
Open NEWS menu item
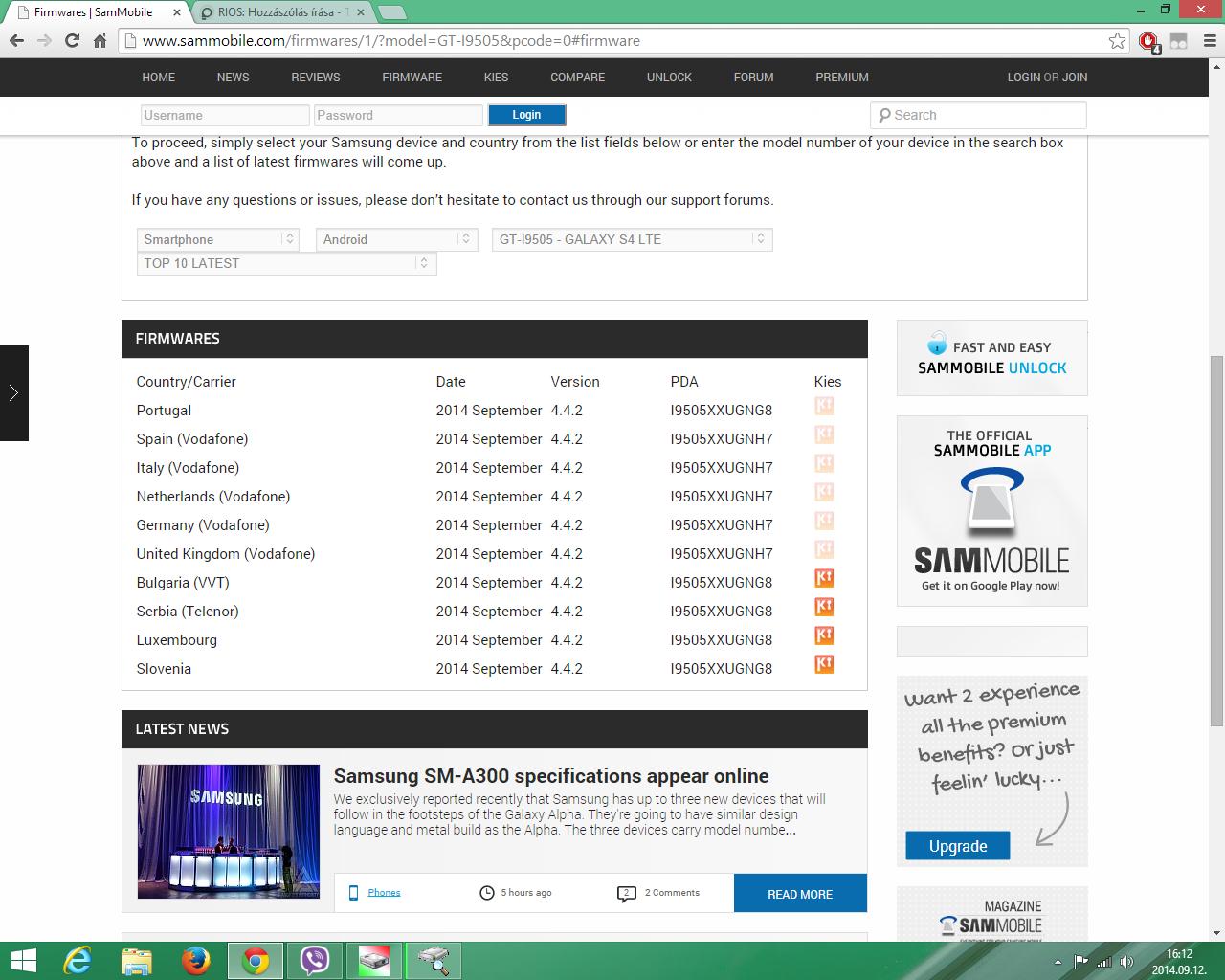coord(233,78)
